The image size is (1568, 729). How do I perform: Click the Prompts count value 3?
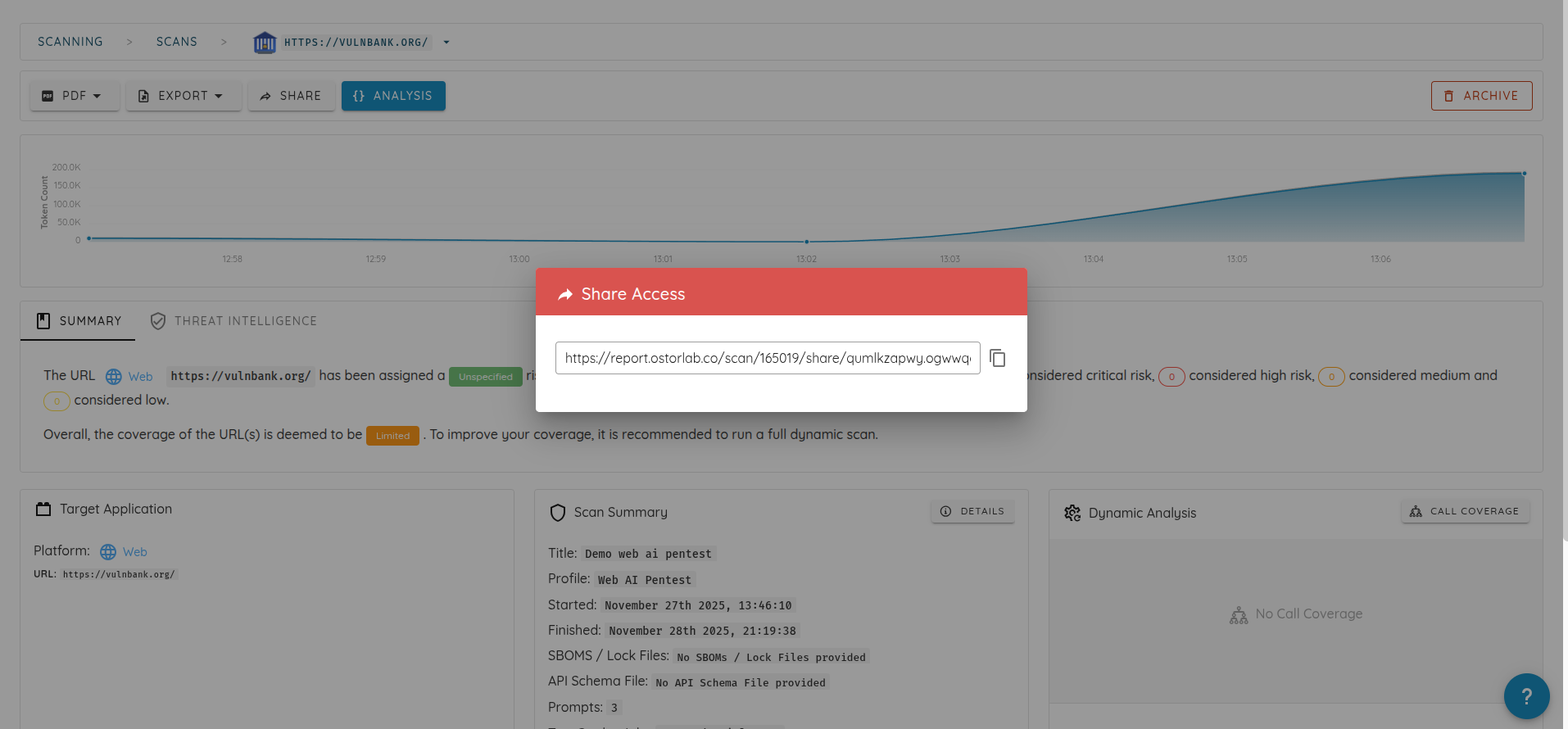coord(614,708)
